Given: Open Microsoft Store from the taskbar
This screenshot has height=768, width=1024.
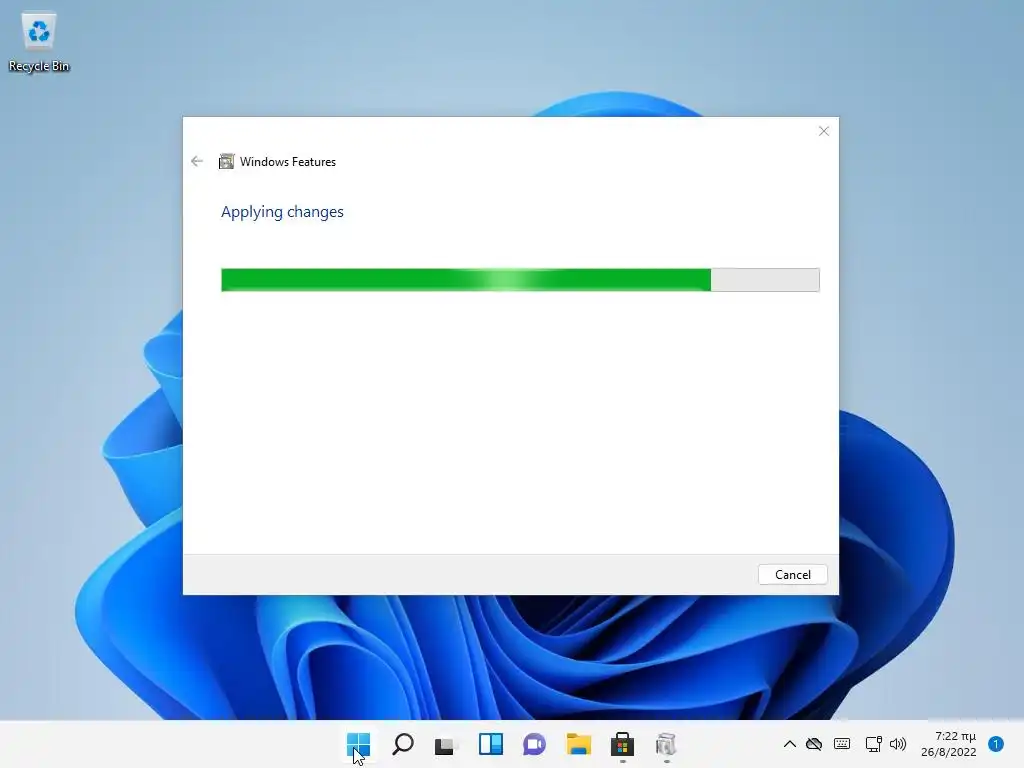Looking at the screenshot, I should pyautogui.click(x=622, y=744).
